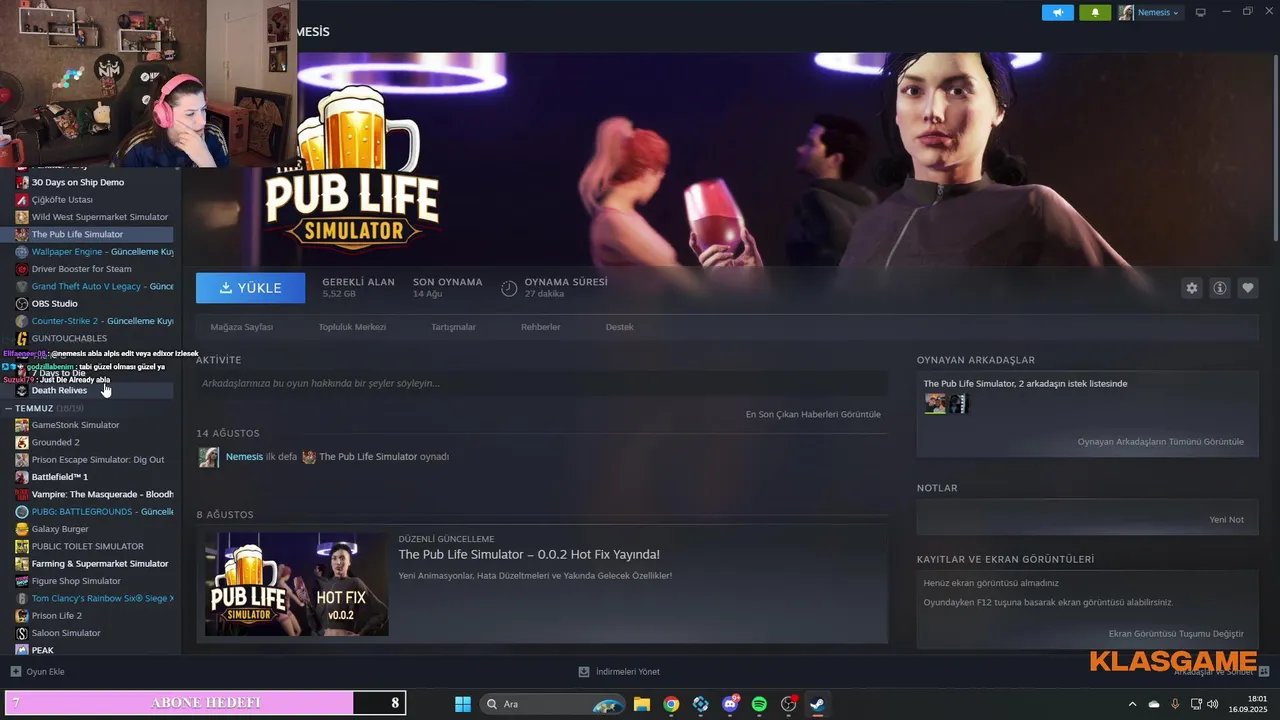
Task: Select Grounded 2 game icon
Action: [22, 442]
